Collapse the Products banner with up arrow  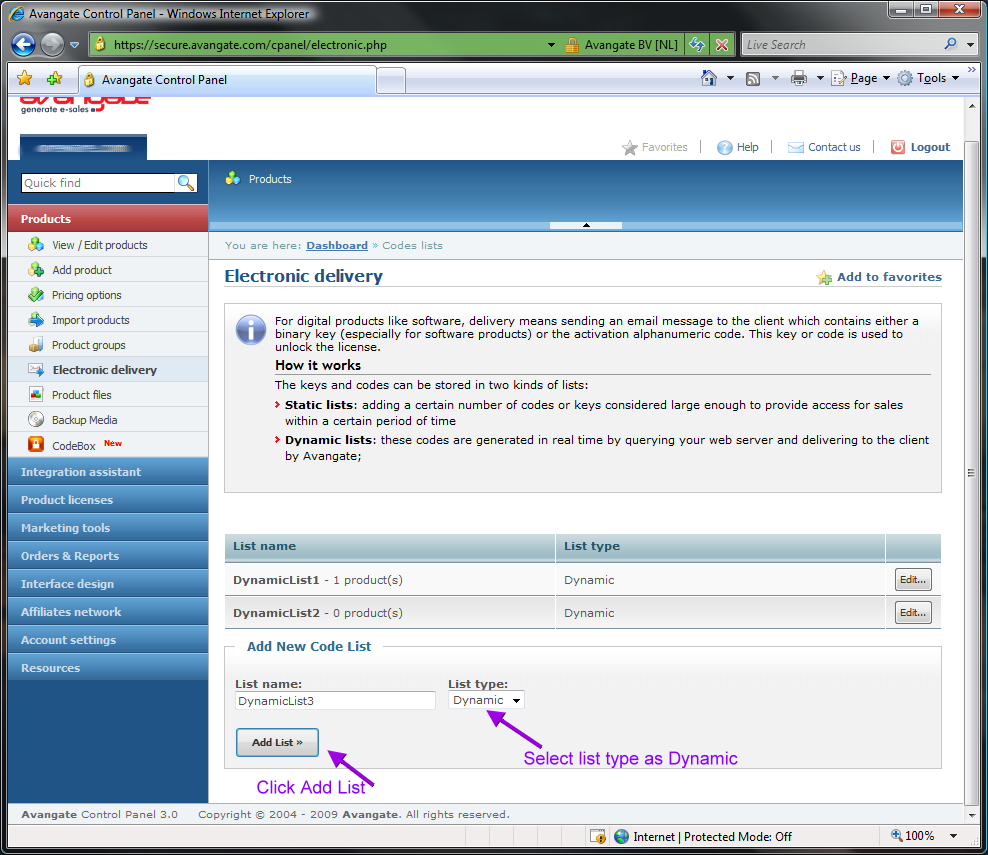pyautogui.click(x=586, y=225)
